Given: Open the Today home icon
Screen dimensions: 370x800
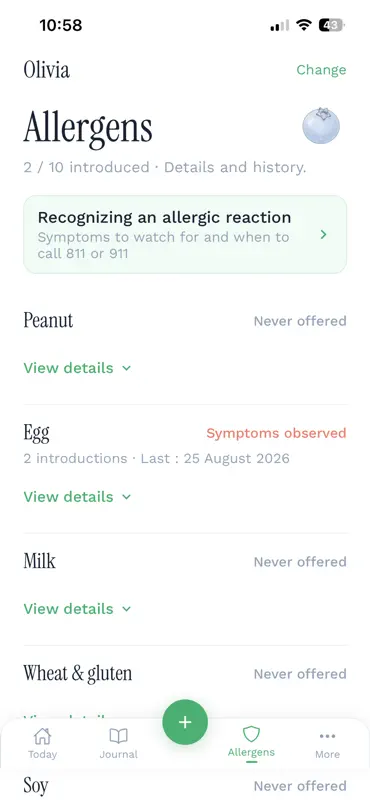Looking at the screenshot, I should 42,736.
